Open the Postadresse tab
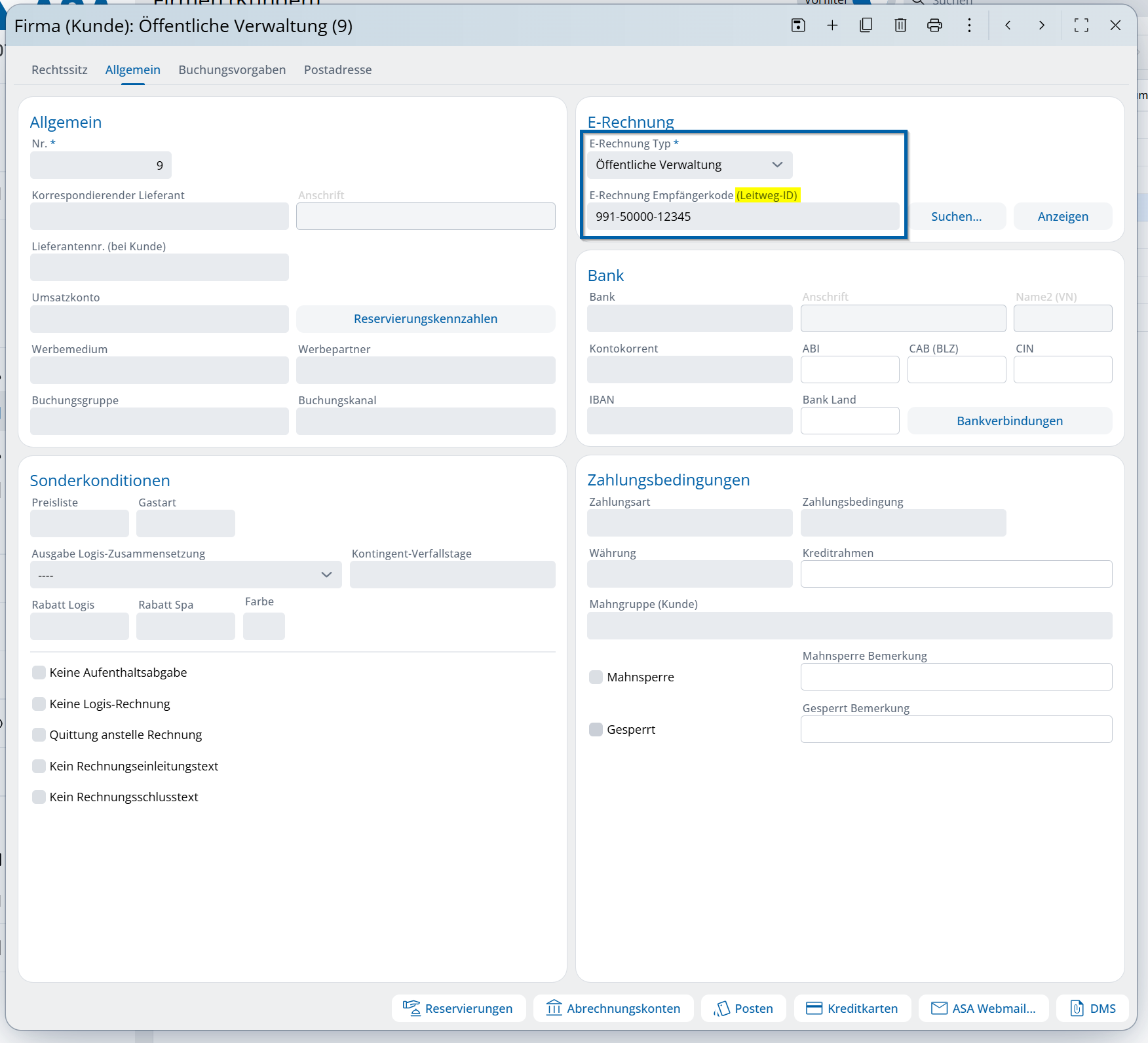This screenshot has height=1043, width=1148. click(337, 70)
